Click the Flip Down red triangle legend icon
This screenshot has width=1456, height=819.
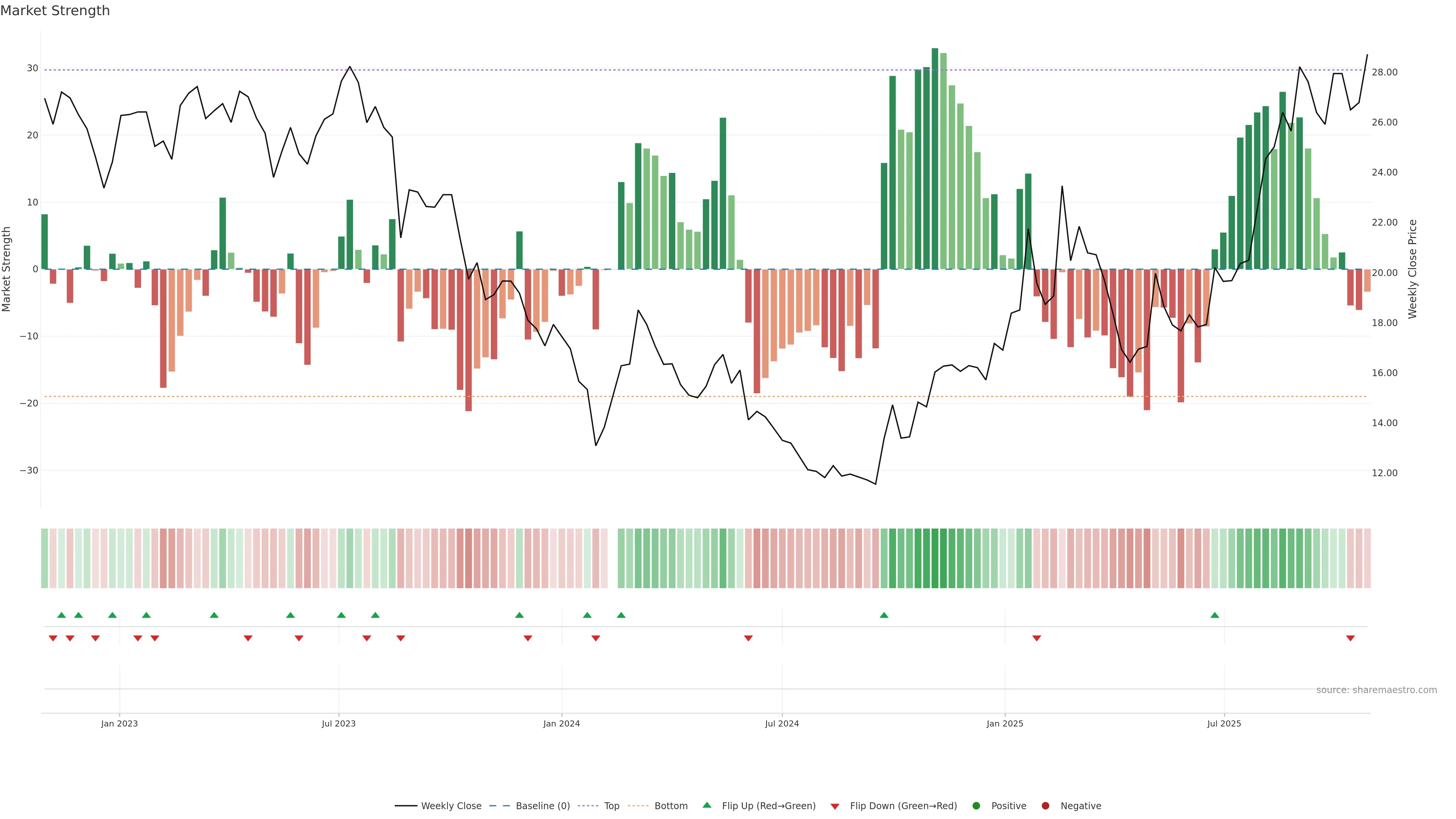pyautogui.click(x=835, y=806)
